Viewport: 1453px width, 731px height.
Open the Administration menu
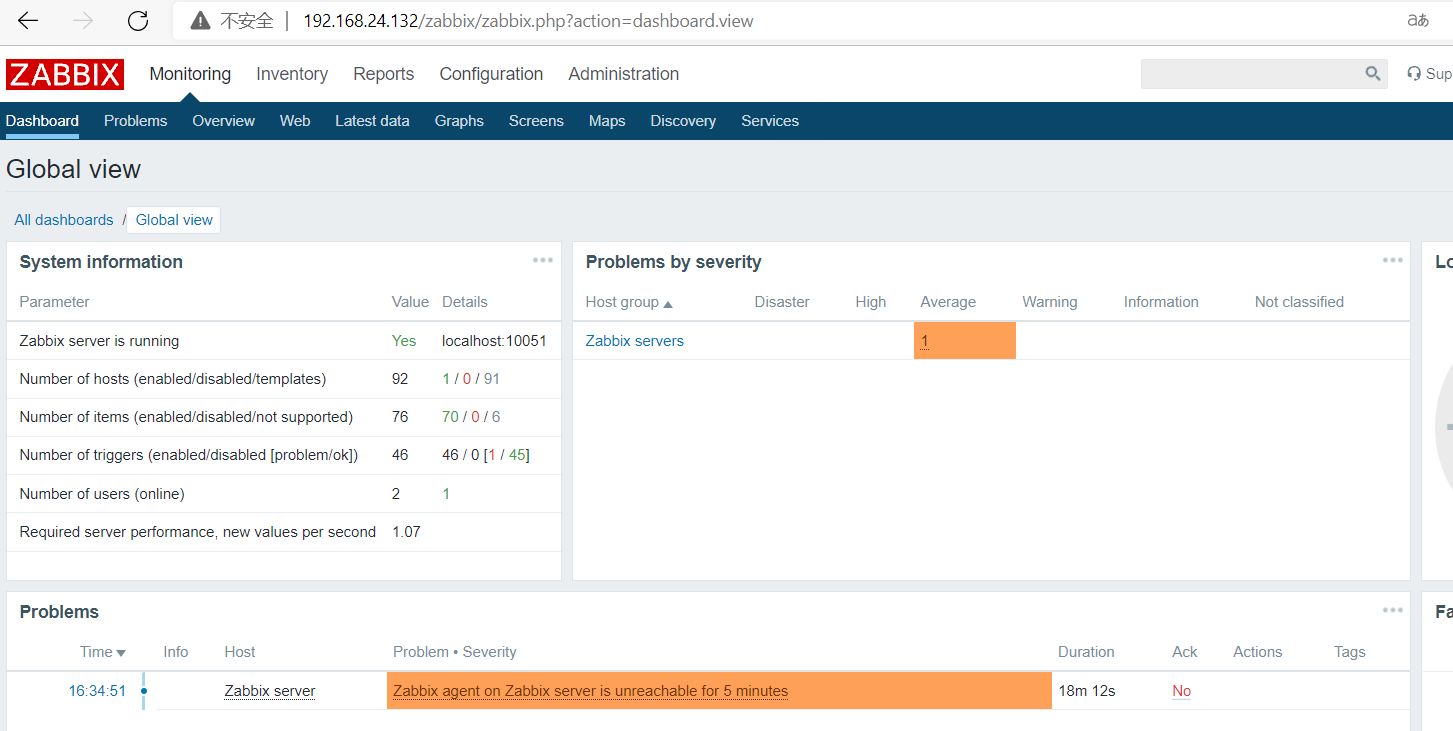(623, 74)
